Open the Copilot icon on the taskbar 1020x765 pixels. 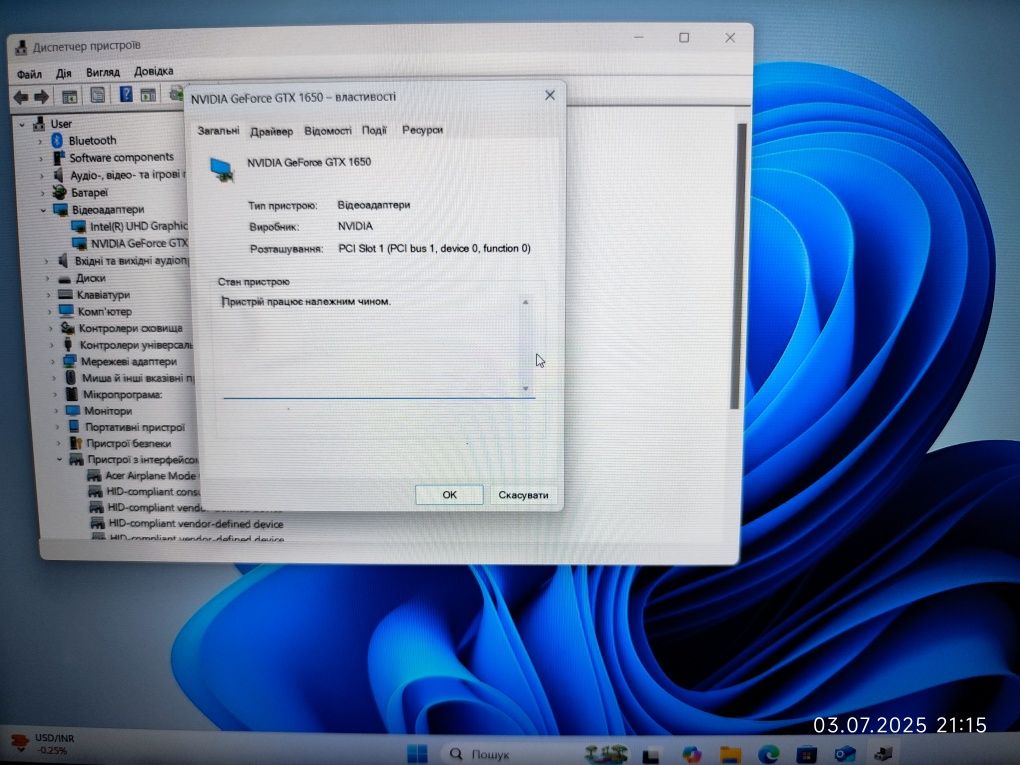click(692, 755)
